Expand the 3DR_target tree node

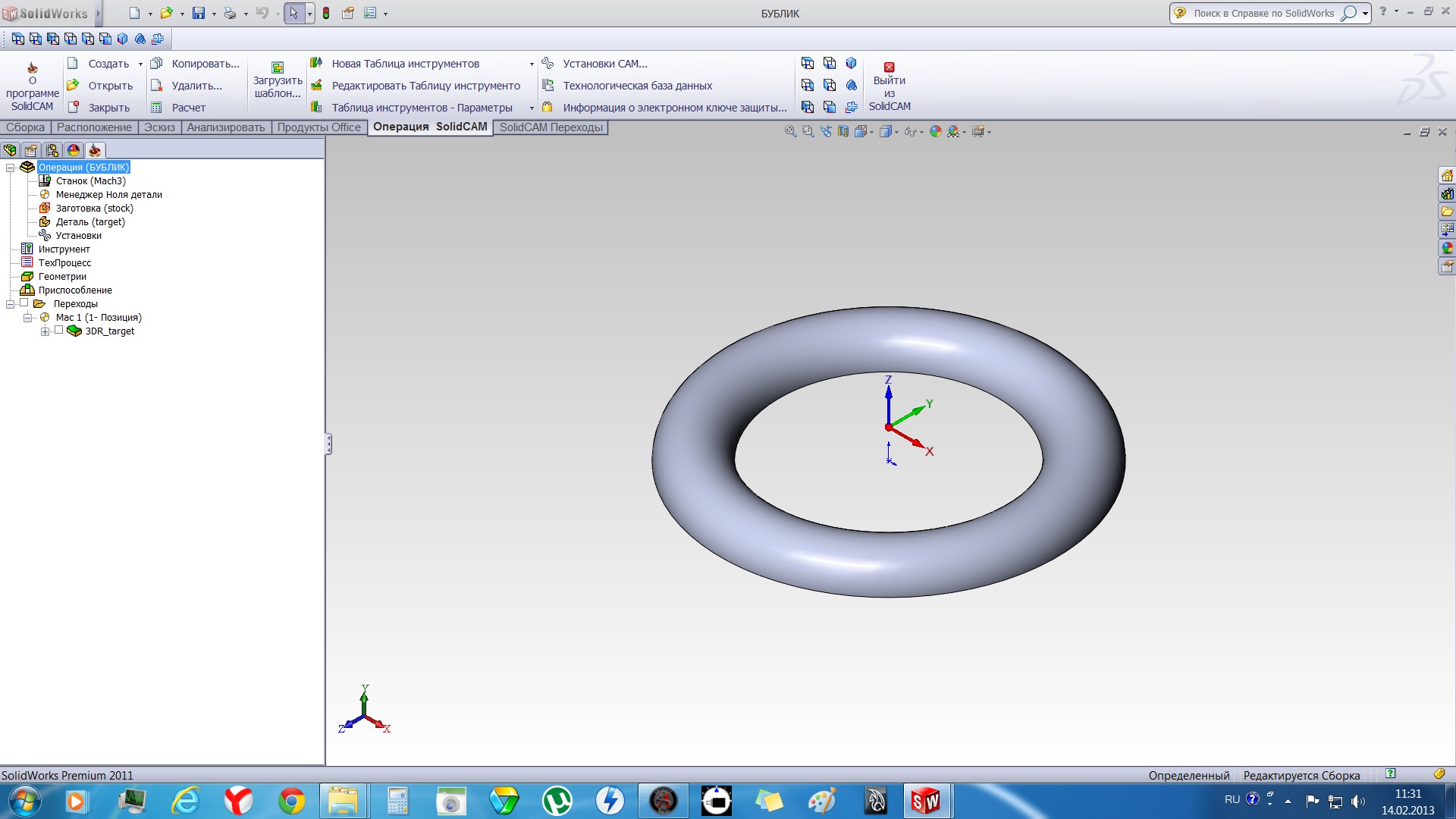click(x=45, y=331)
